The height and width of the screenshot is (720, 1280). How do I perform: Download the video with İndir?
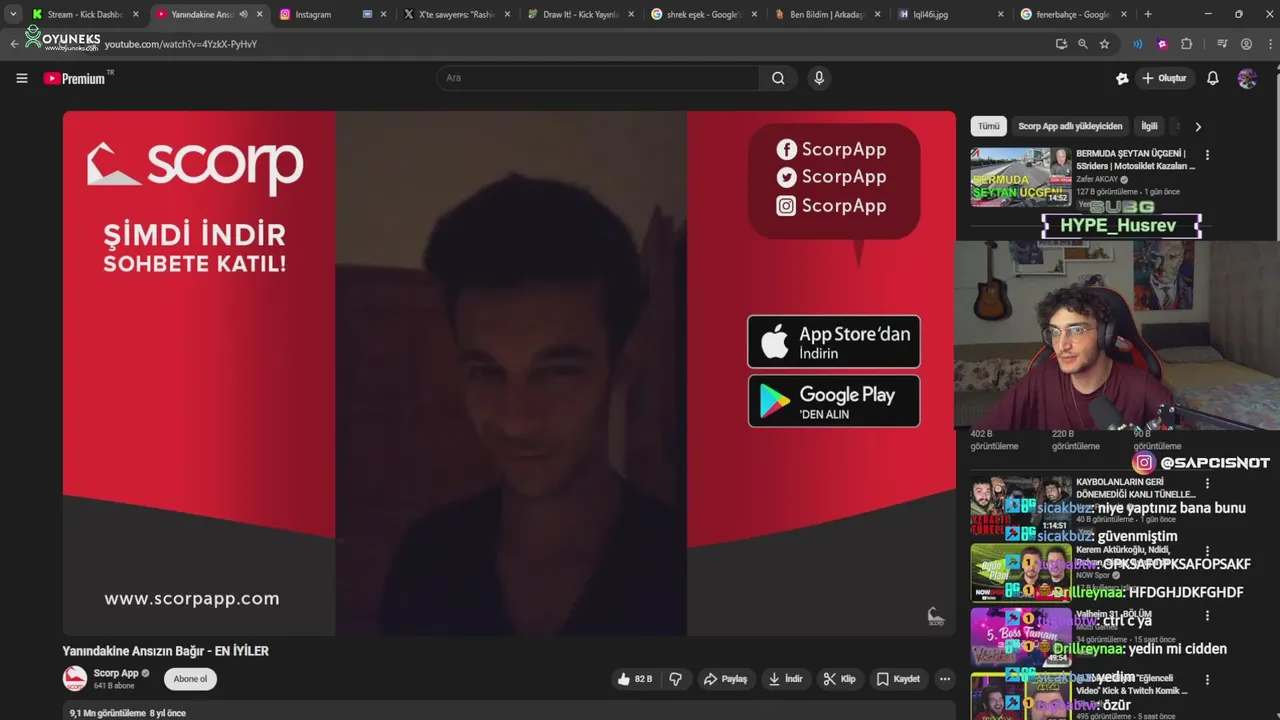[785, 679]
